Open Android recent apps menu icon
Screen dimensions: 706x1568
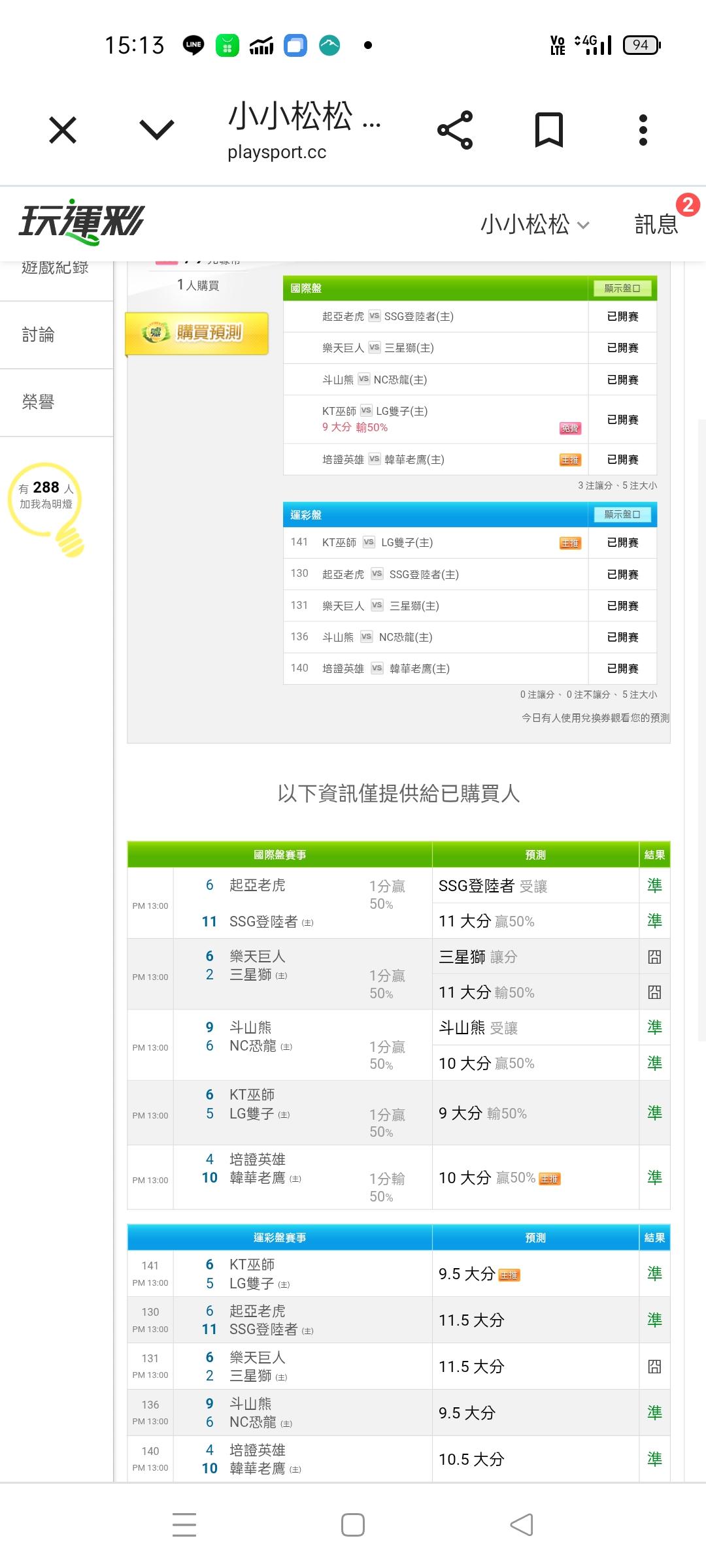184,1525
